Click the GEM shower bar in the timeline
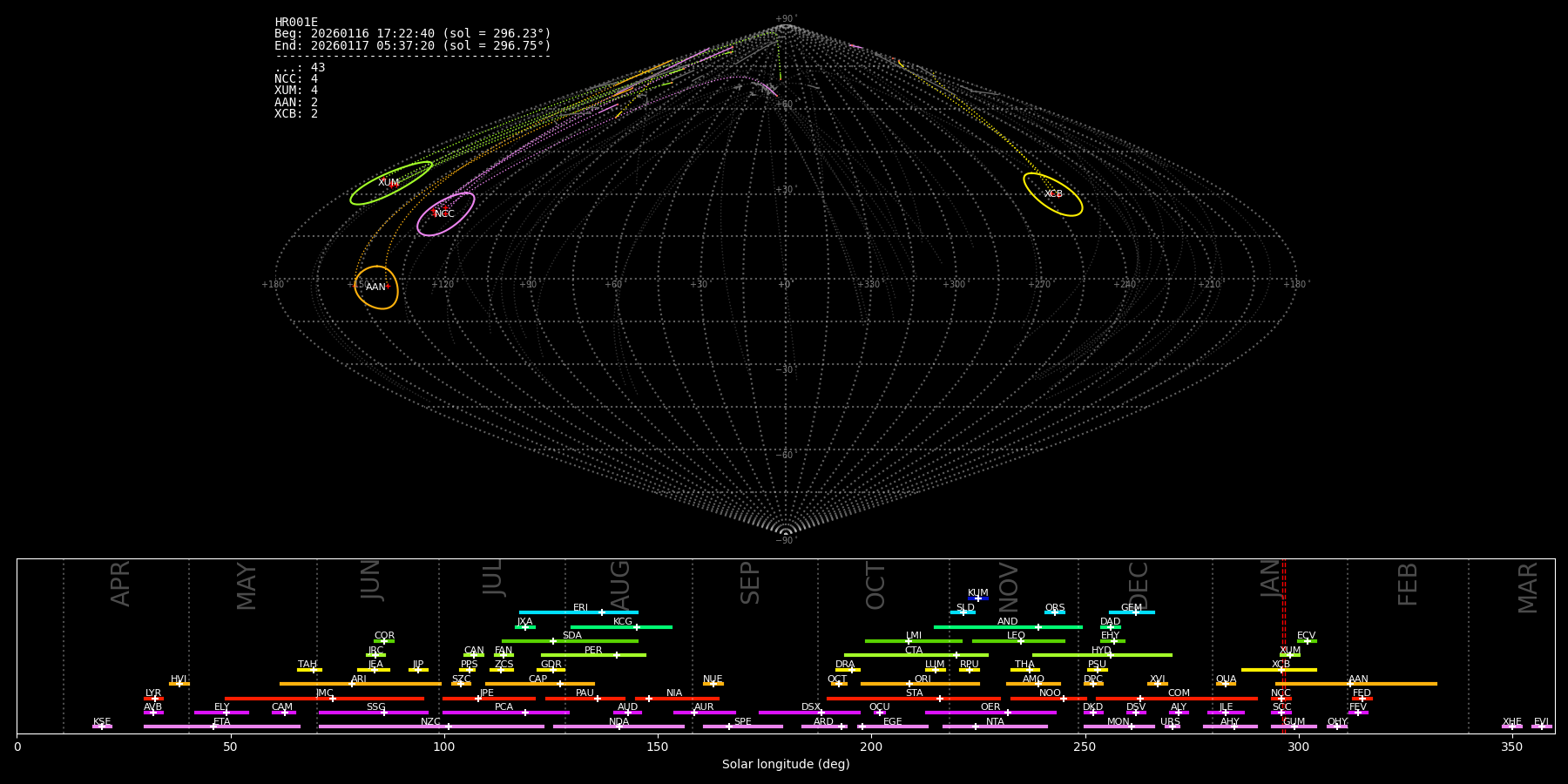1568x784 pixels. click(1131, 612)
